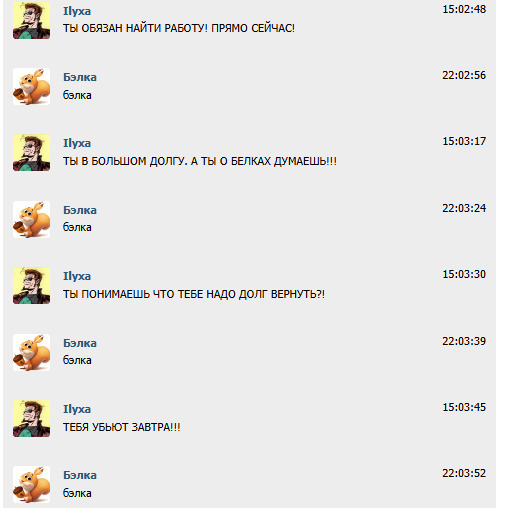Open Бэлка name link at 22:02:56
This screenshot has height=508, width=505.
[80, 77]
